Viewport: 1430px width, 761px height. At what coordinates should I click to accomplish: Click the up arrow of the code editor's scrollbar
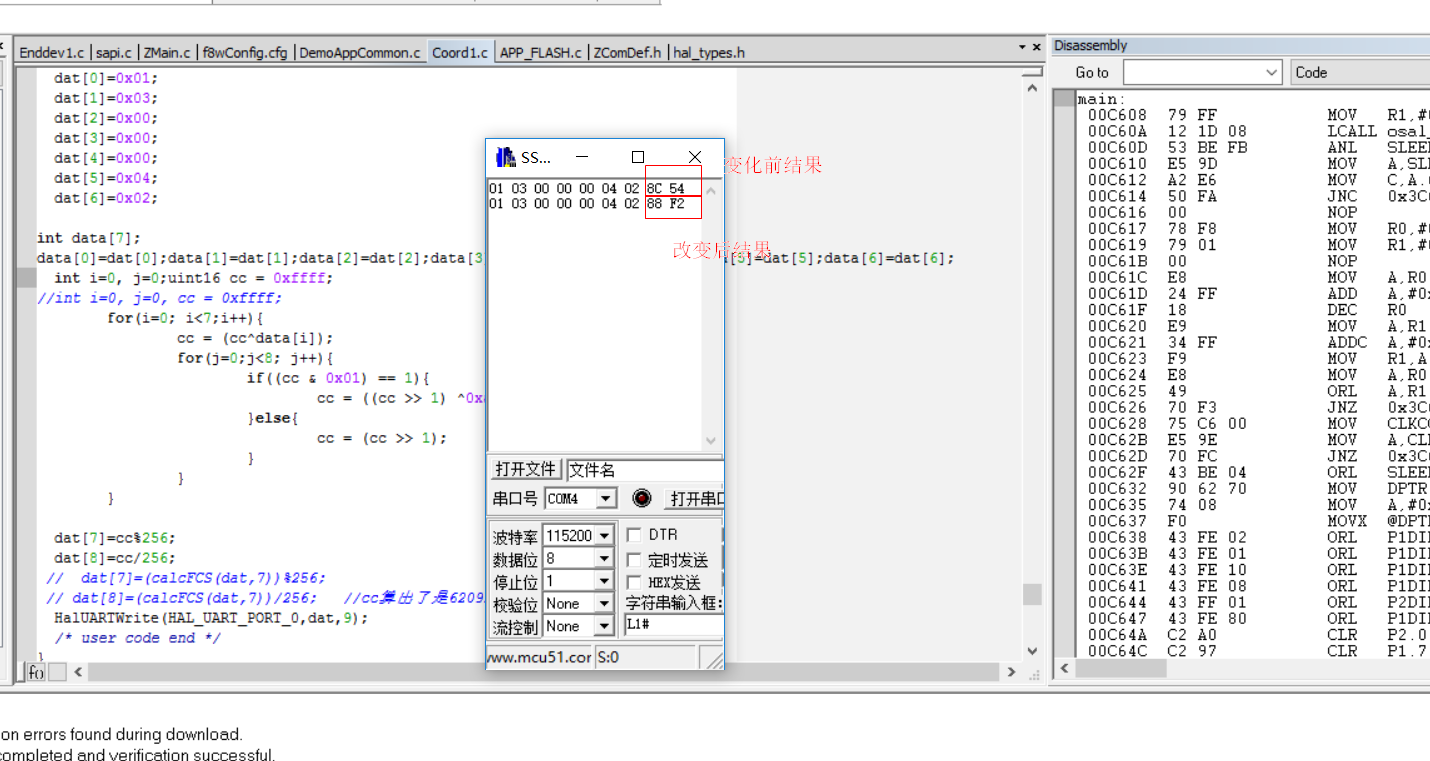1032,88
